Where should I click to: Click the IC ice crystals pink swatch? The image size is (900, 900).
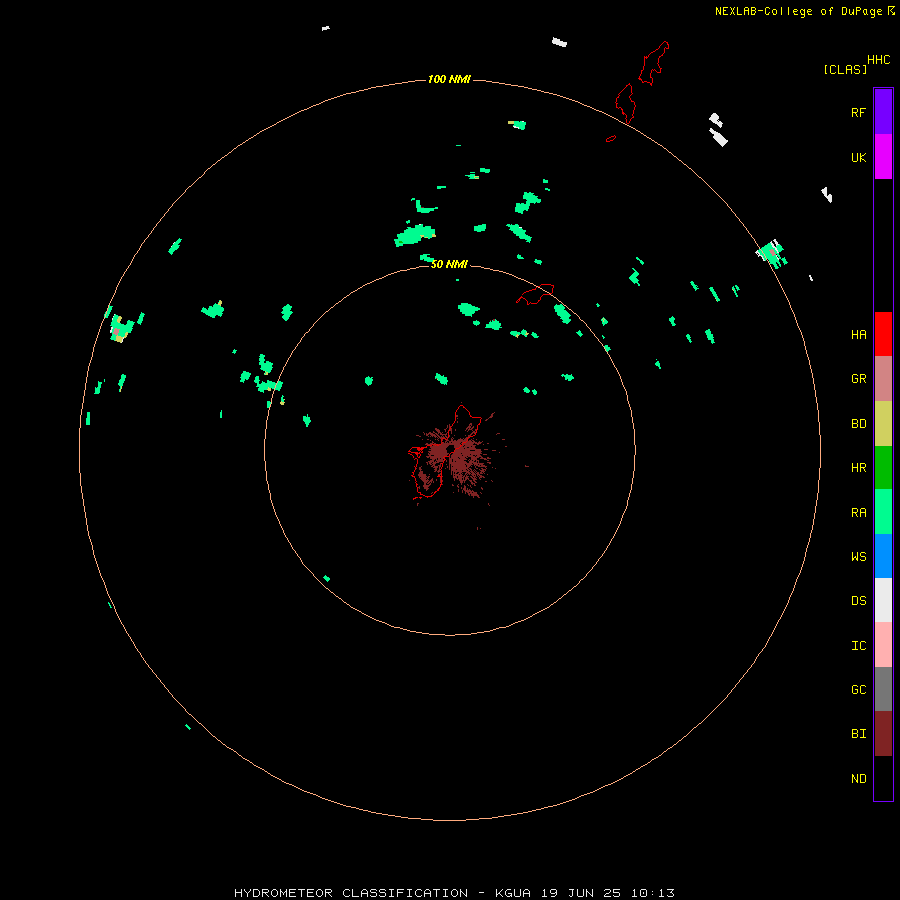click(x=883, y=645)
